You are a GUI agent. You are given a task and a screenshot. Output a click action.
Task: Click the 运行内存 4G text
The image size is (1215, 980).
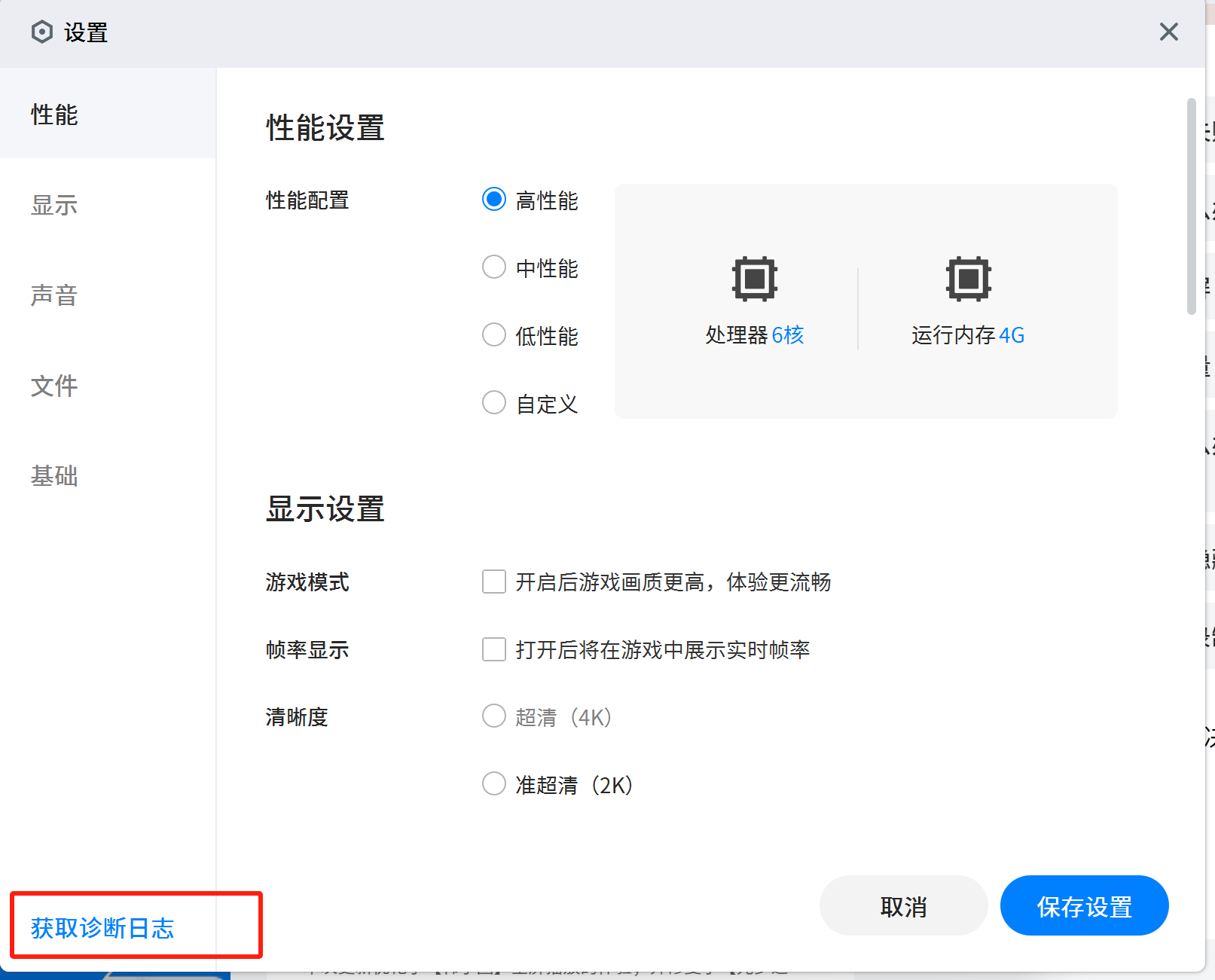click(968, 334)
